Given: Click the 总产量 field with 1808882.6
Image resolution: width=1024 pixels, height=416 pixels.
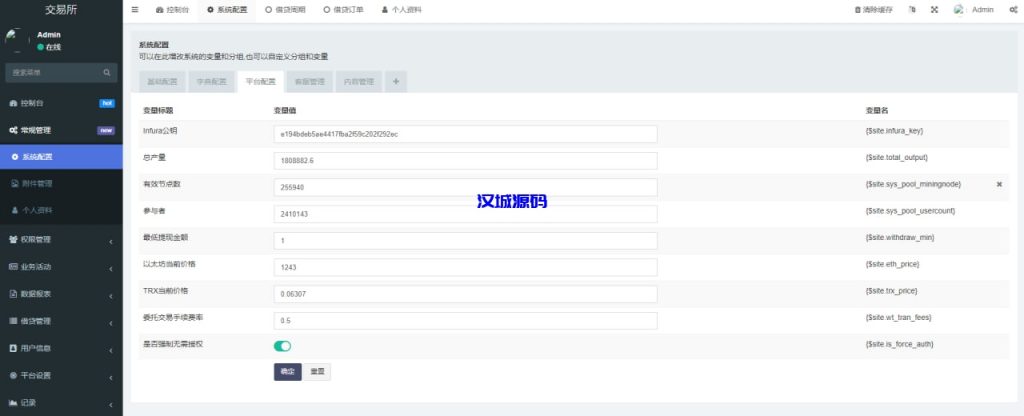Looking at the screenshot, I should click(x=465, y=161).
